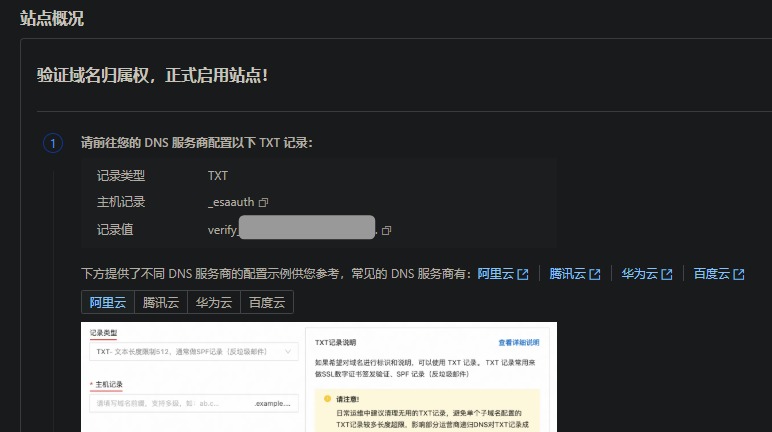Open the 百度云 DNS provider link
The width and height of the screenshot is (772, 432).
pos(719,274)
